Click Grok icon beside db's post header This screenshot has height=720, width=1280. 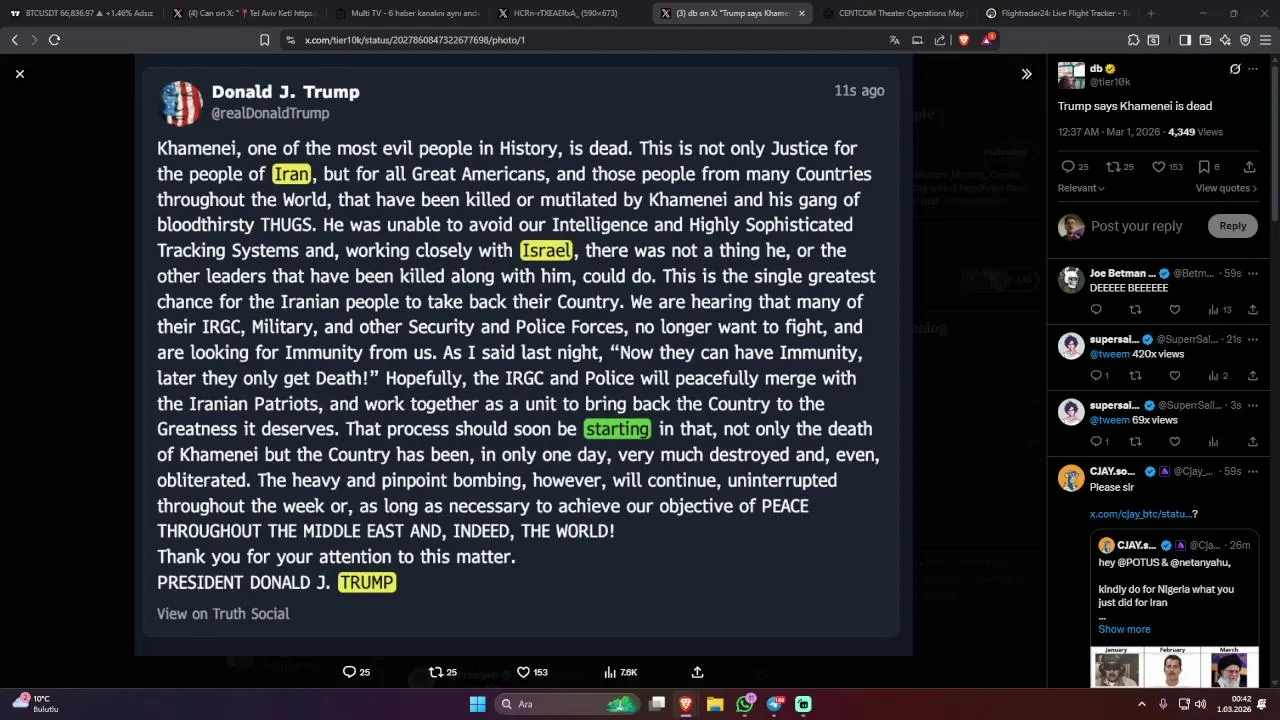click(x=1235, y=69)
